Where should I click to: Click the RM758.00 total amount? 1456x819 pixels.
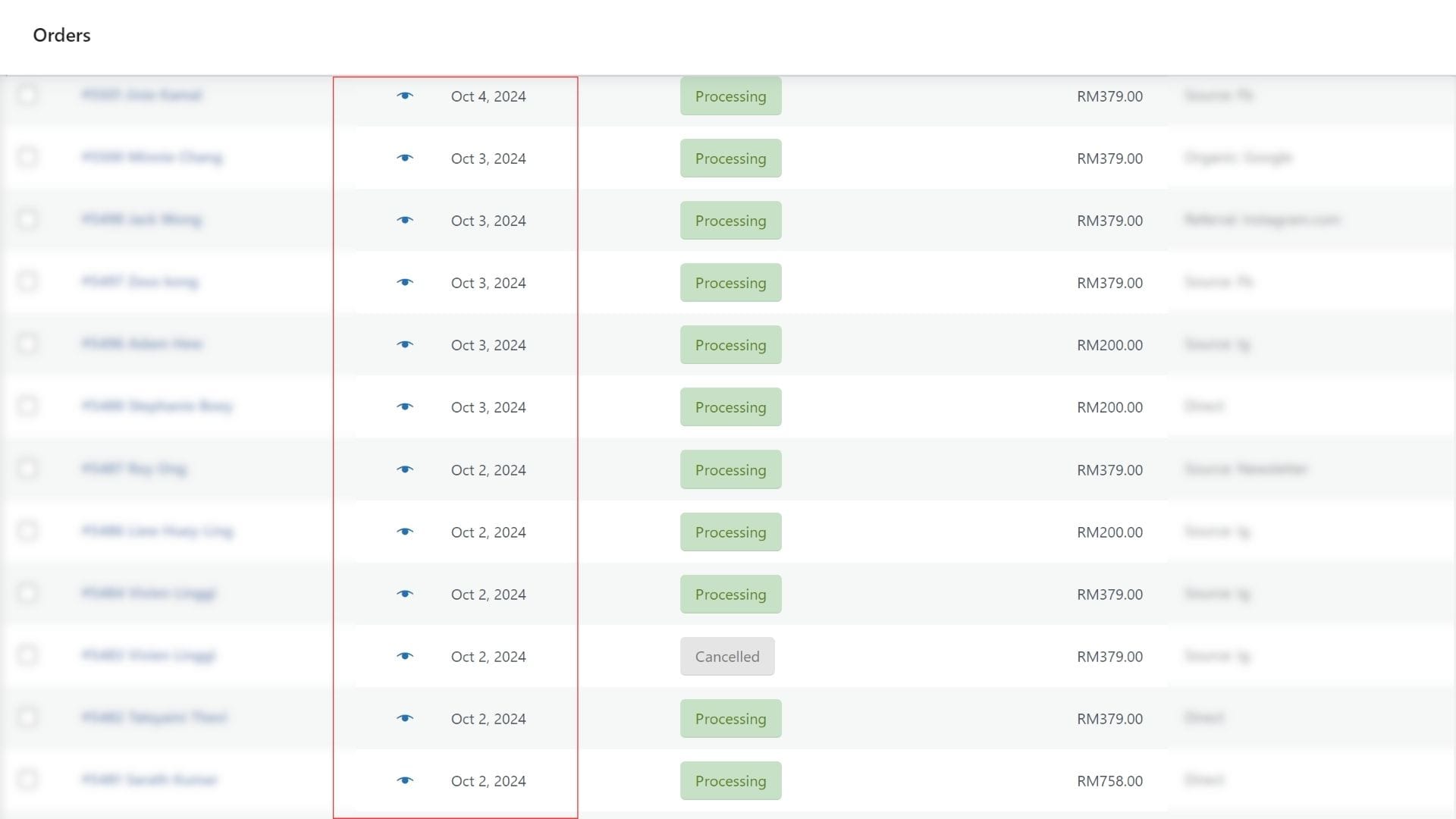1109,781
